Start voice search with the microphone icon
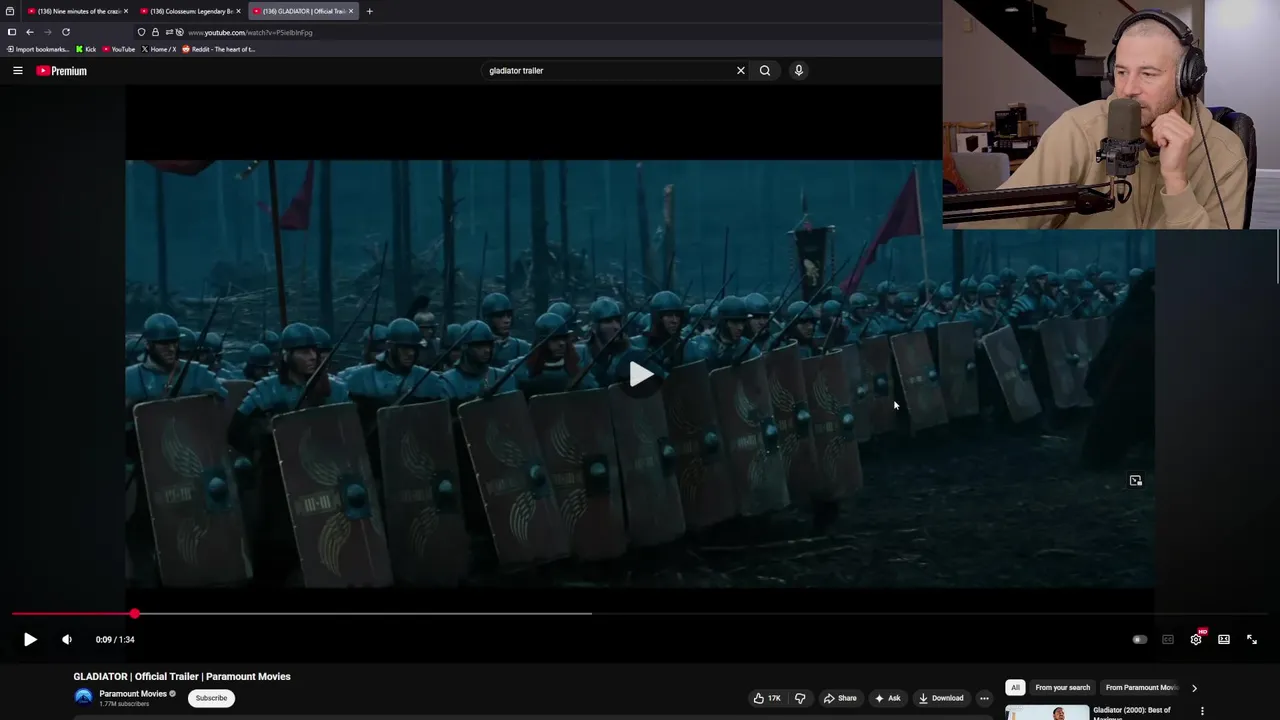Viewport: 1280px width, 720px height. 798,71
